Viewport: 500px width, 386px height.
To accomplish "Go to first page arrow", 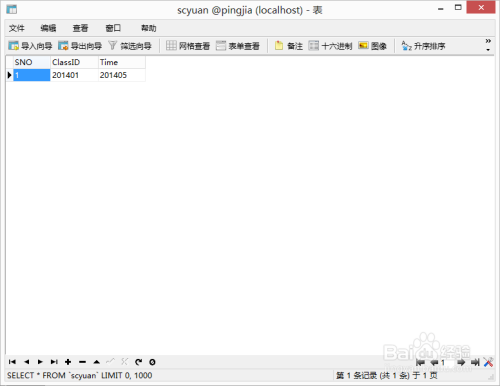I will click(420, 362).
